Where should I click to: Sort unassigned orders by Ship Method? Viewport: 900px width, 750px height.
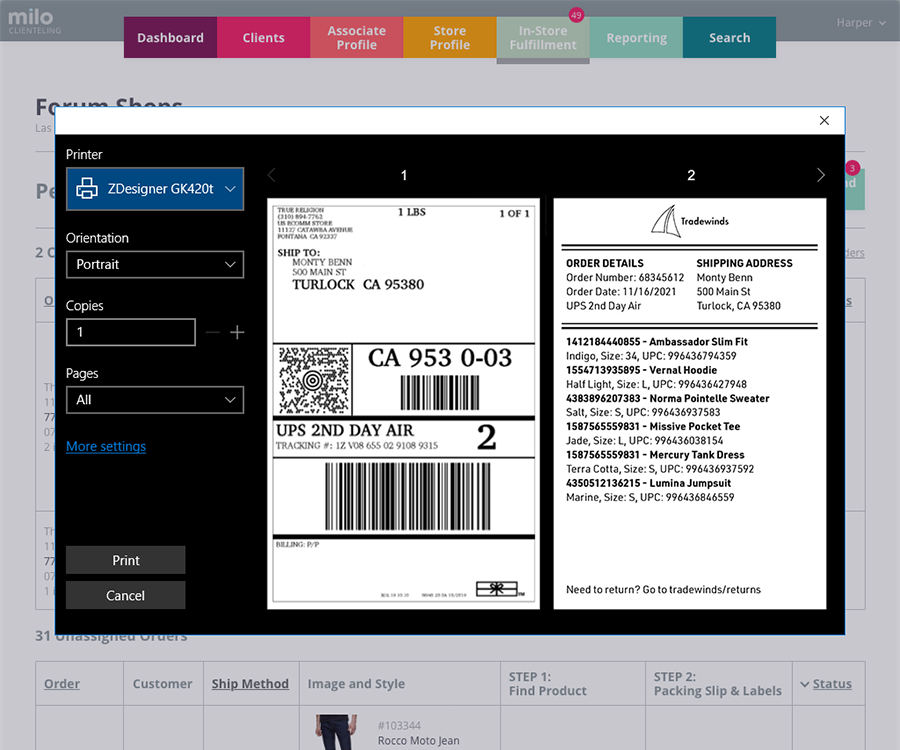(250, 684)
